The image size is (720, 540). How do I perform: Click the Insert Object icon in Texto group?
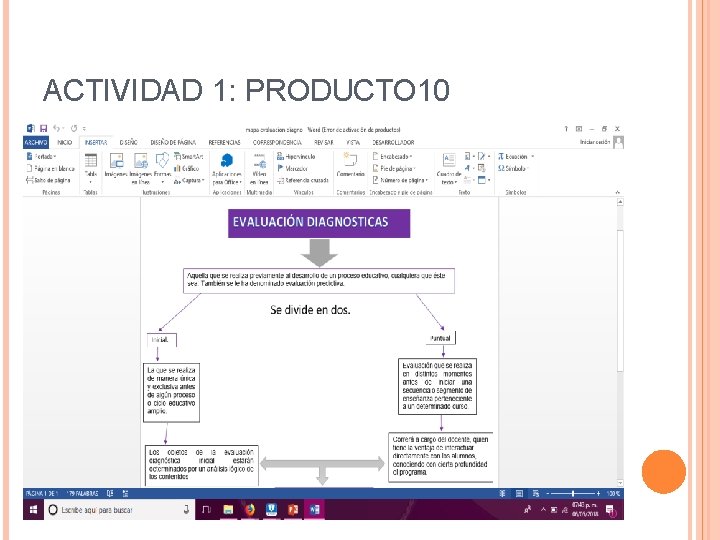click(x=483, y=180)
